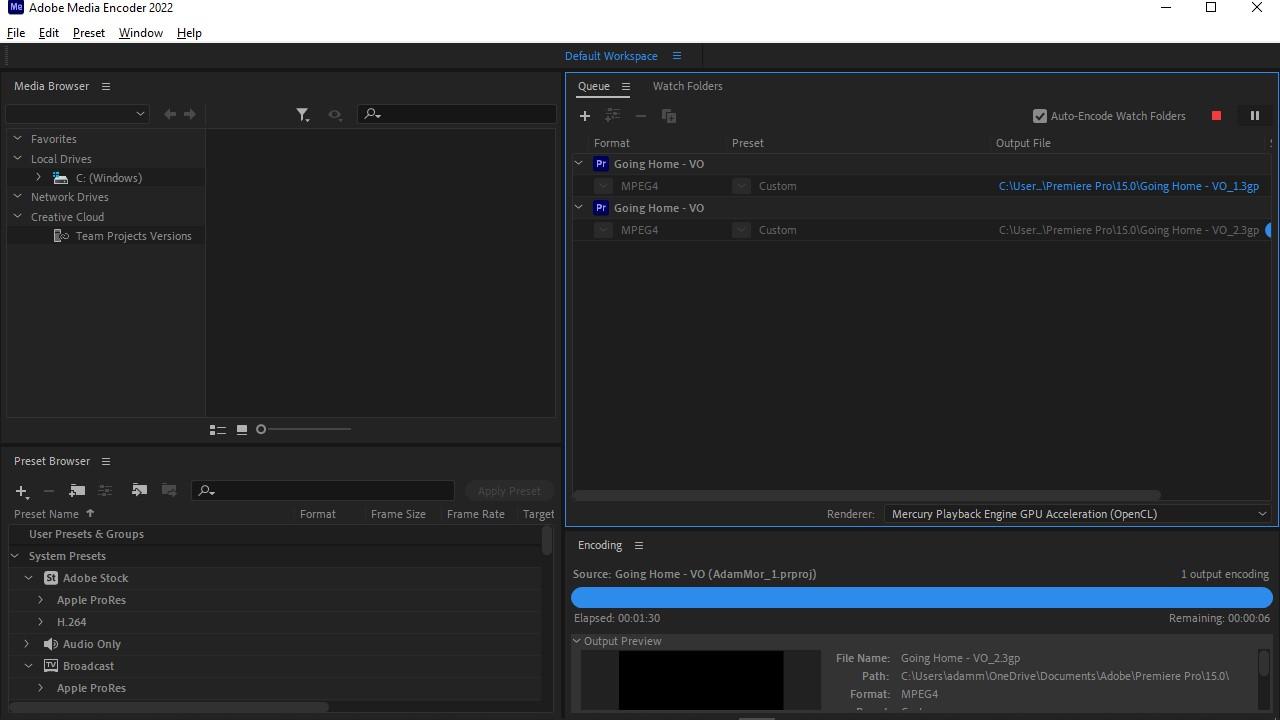
Task: Create a new preset group folder
Action: 77,490
